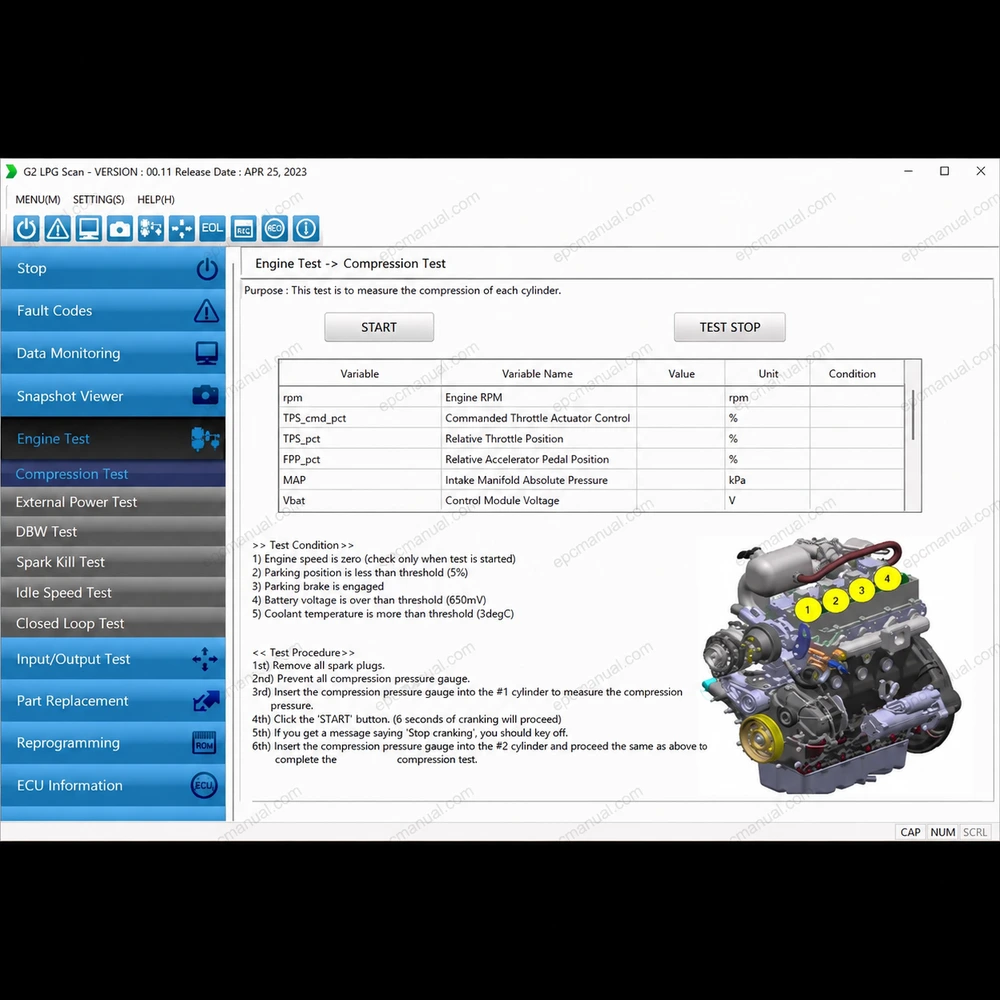Click 'Control Module Voltage' cell
This screenshot has width=1000, height=1000.
(x=538, y=501)
